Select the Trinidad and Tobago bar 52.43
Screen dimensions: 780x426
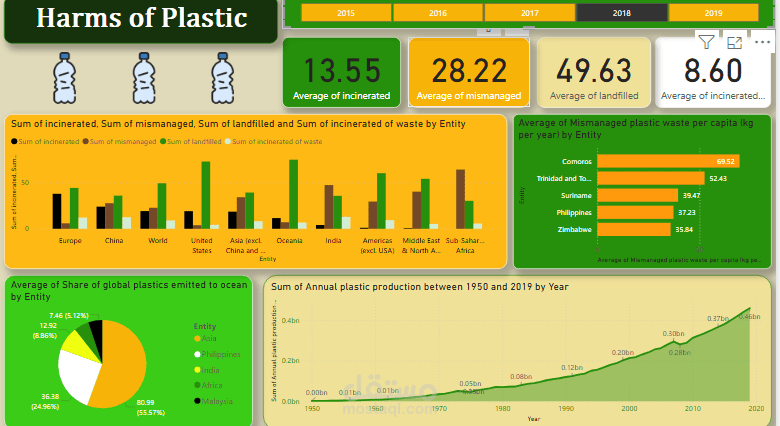(x=651, y=178)
